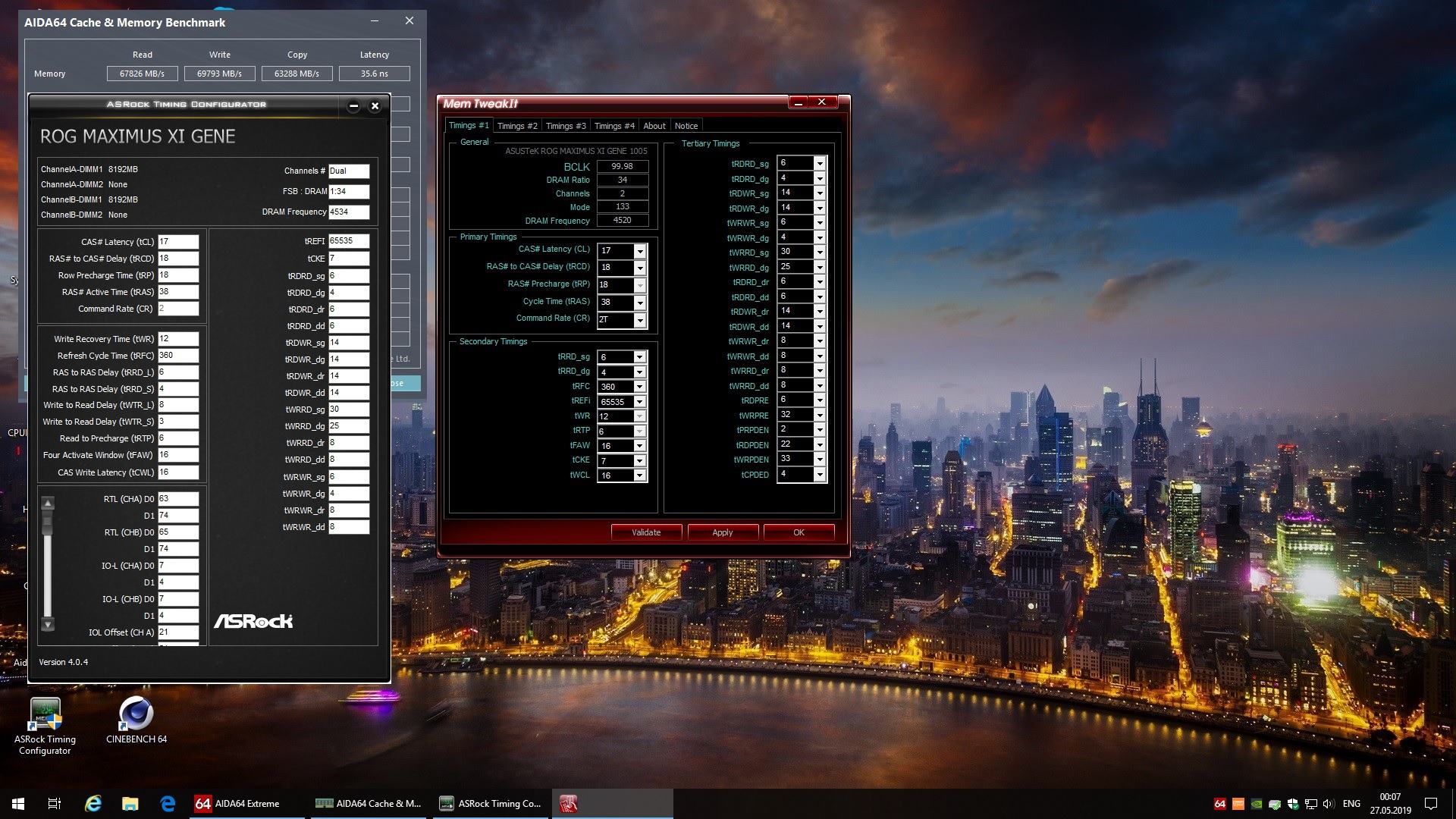Open Safely Remove Hardware tray icon
Viewport: 1456px width, 819px height.
coord(1275,804)
